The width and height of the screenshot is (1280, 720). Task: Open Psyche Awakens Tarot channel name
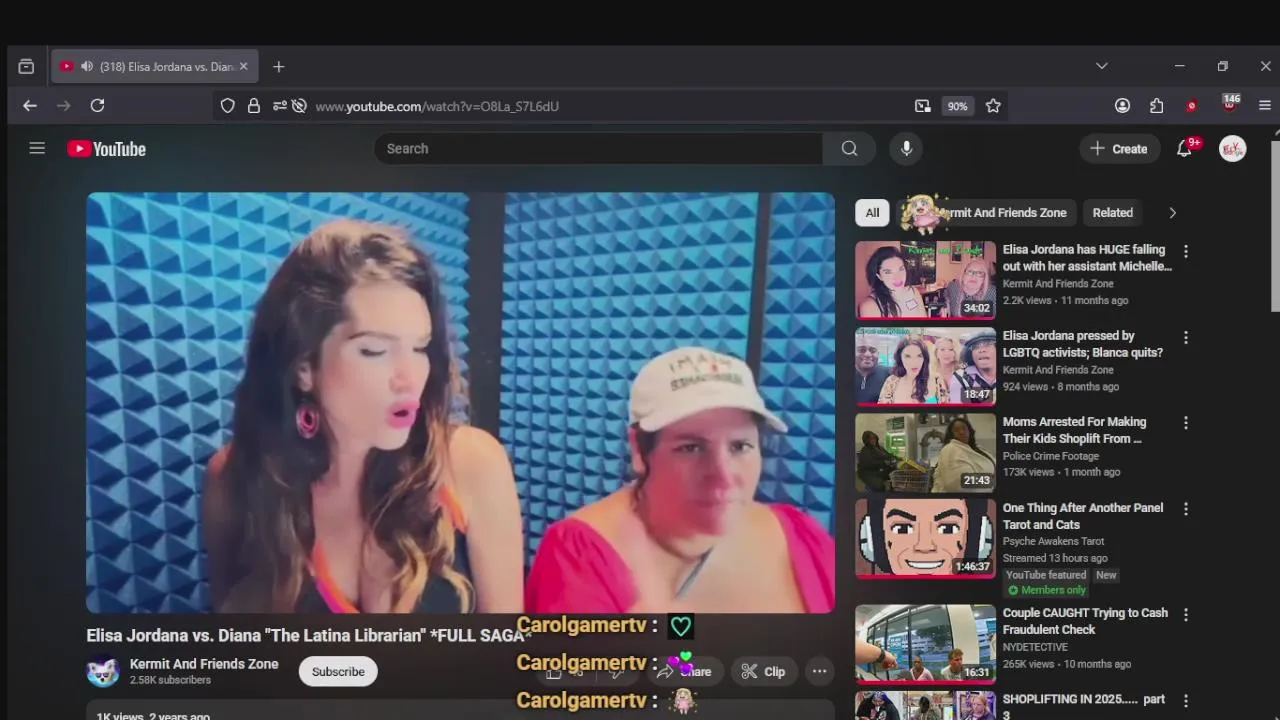pyautogui.click(x=1054, y=542)
